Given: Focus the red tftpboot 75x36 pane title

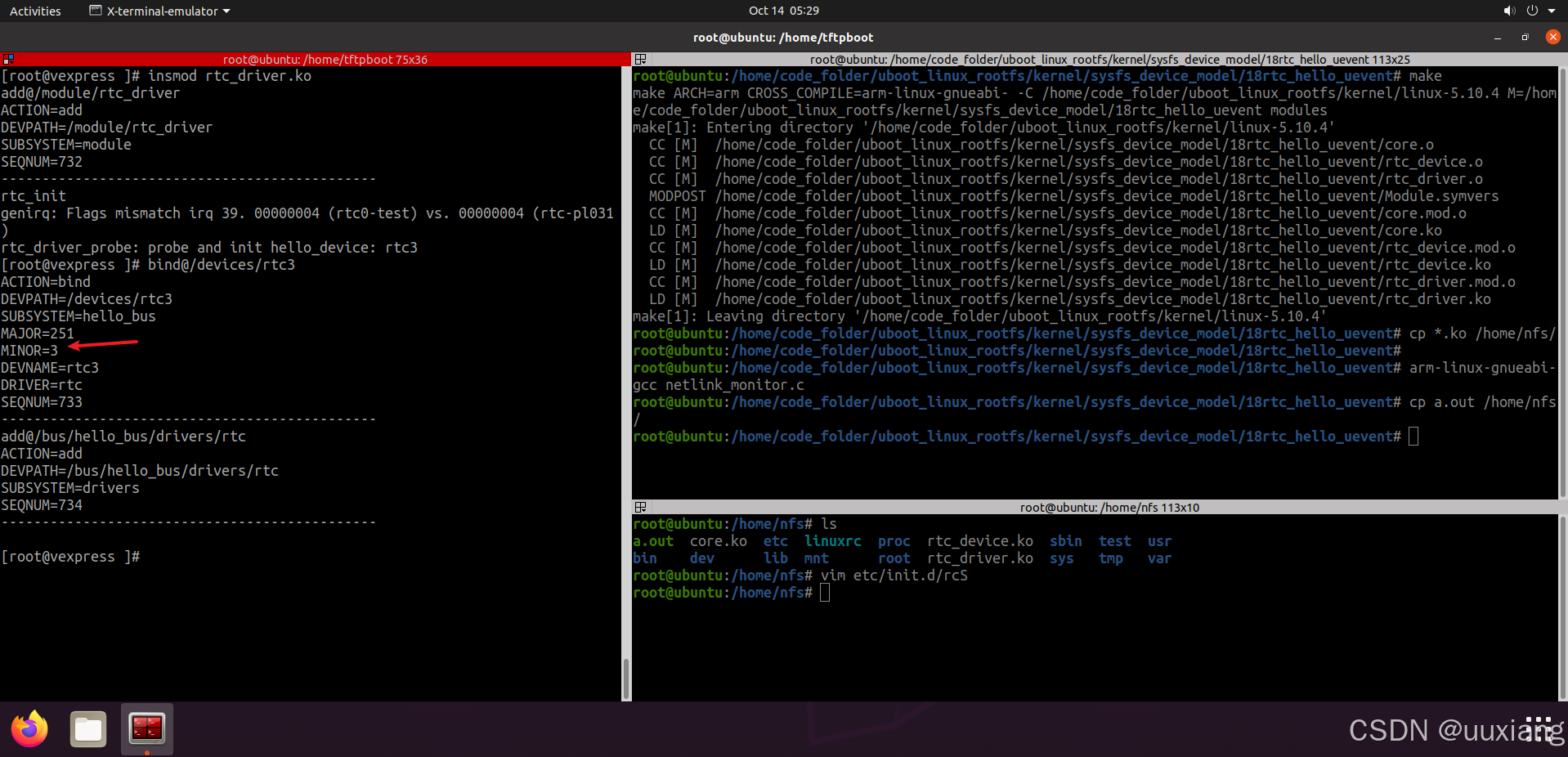Looking at the screenshot, I should 325,59.
